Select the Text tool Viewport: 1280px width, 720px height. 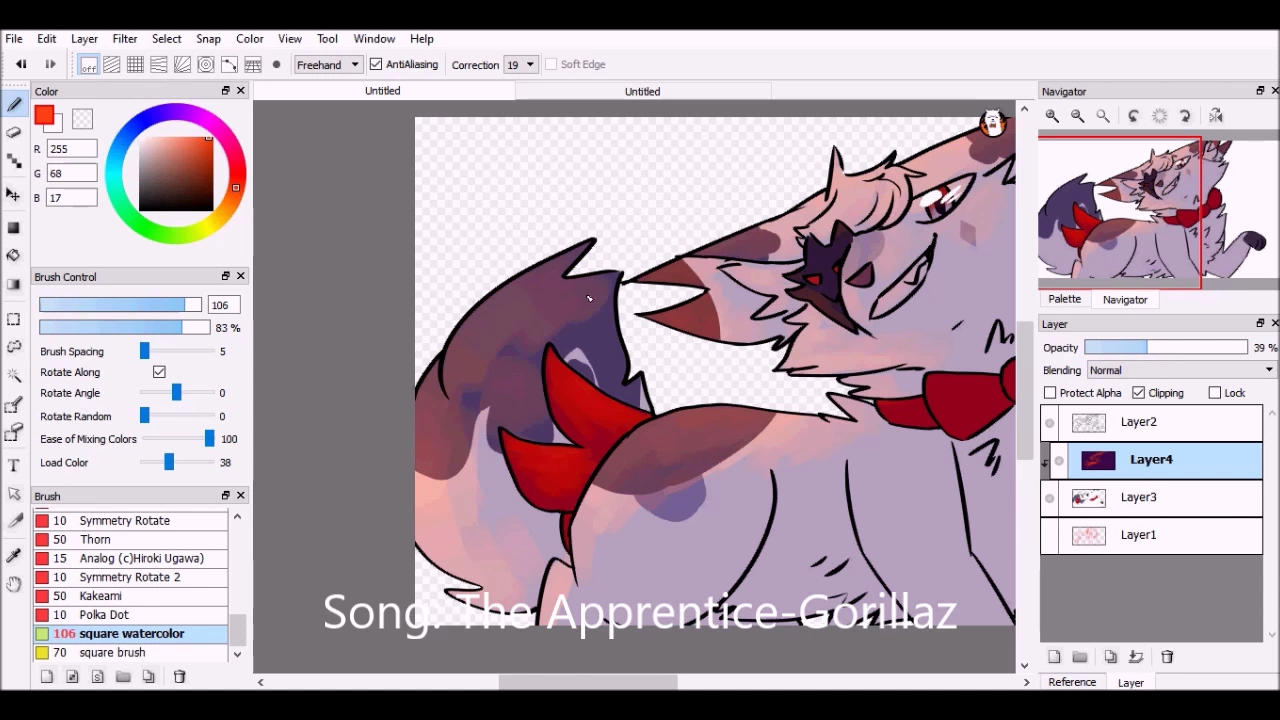(14, 465)
